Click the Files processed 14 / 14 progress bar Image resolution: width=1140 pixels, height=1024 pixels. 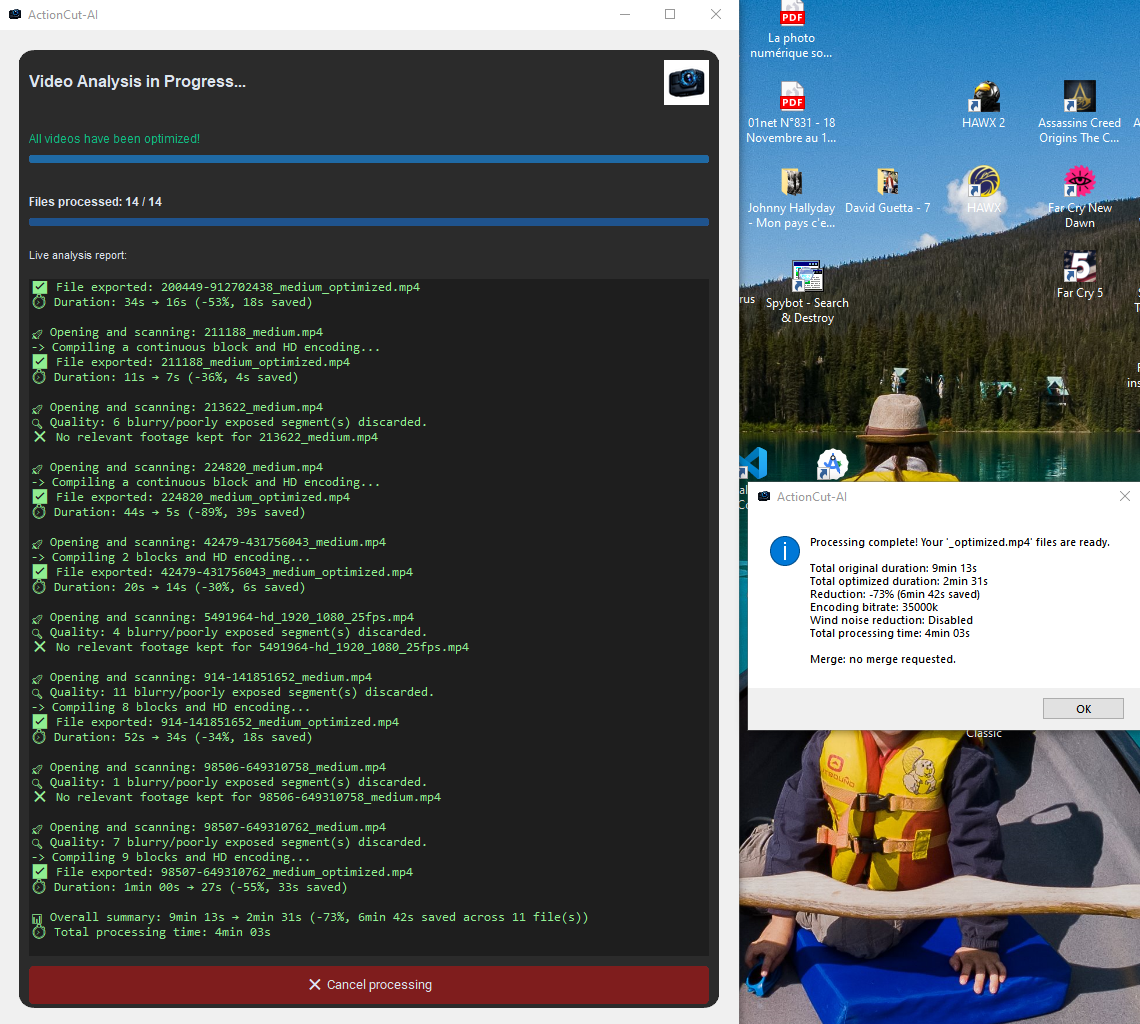[x=369, y=222]
